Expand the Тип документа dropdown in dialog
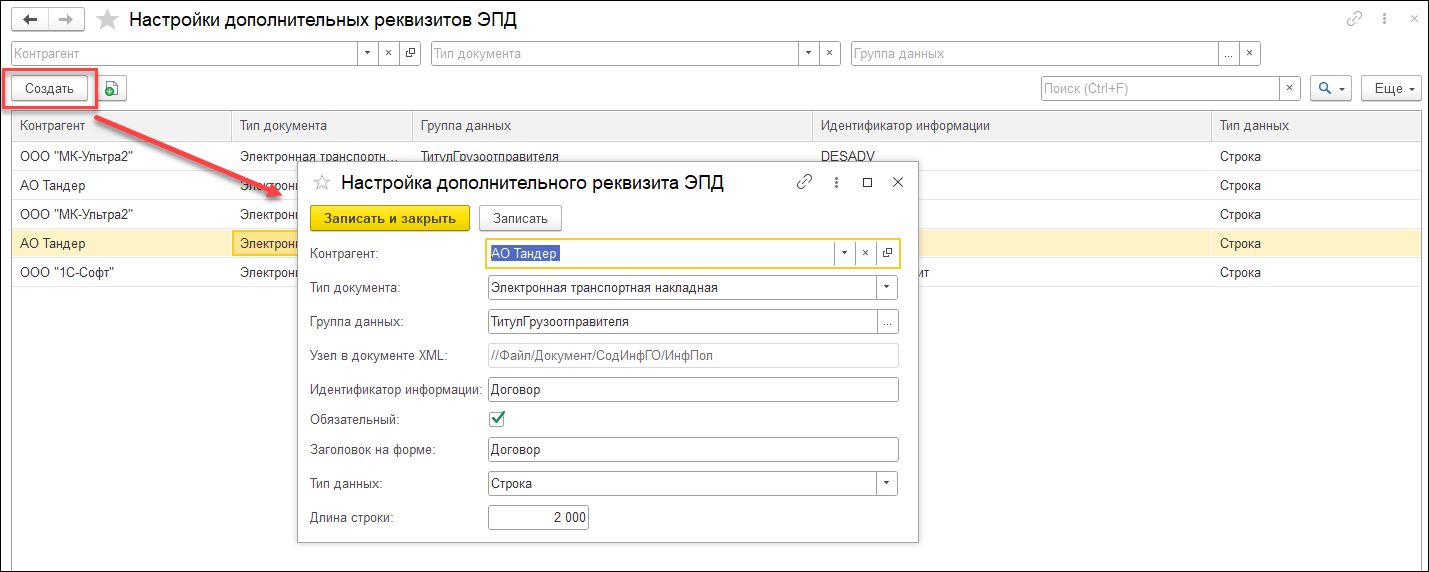Viewport: 1429px width, 572px height. [887, 288]
